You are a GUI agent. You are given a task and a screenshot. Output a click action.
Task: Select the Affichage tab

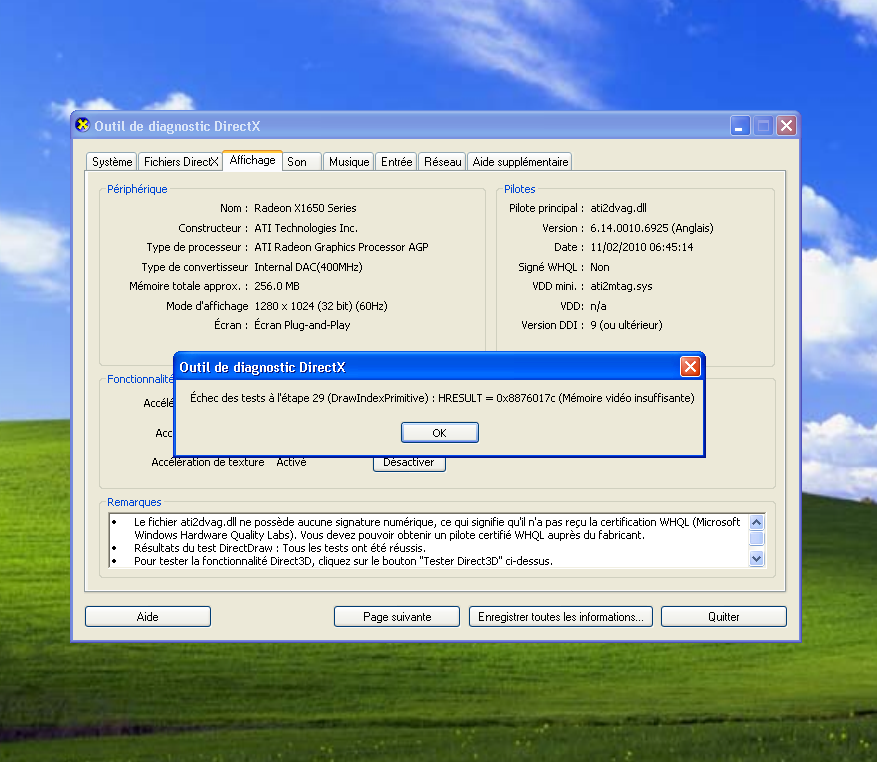click(x=252, y=160)
